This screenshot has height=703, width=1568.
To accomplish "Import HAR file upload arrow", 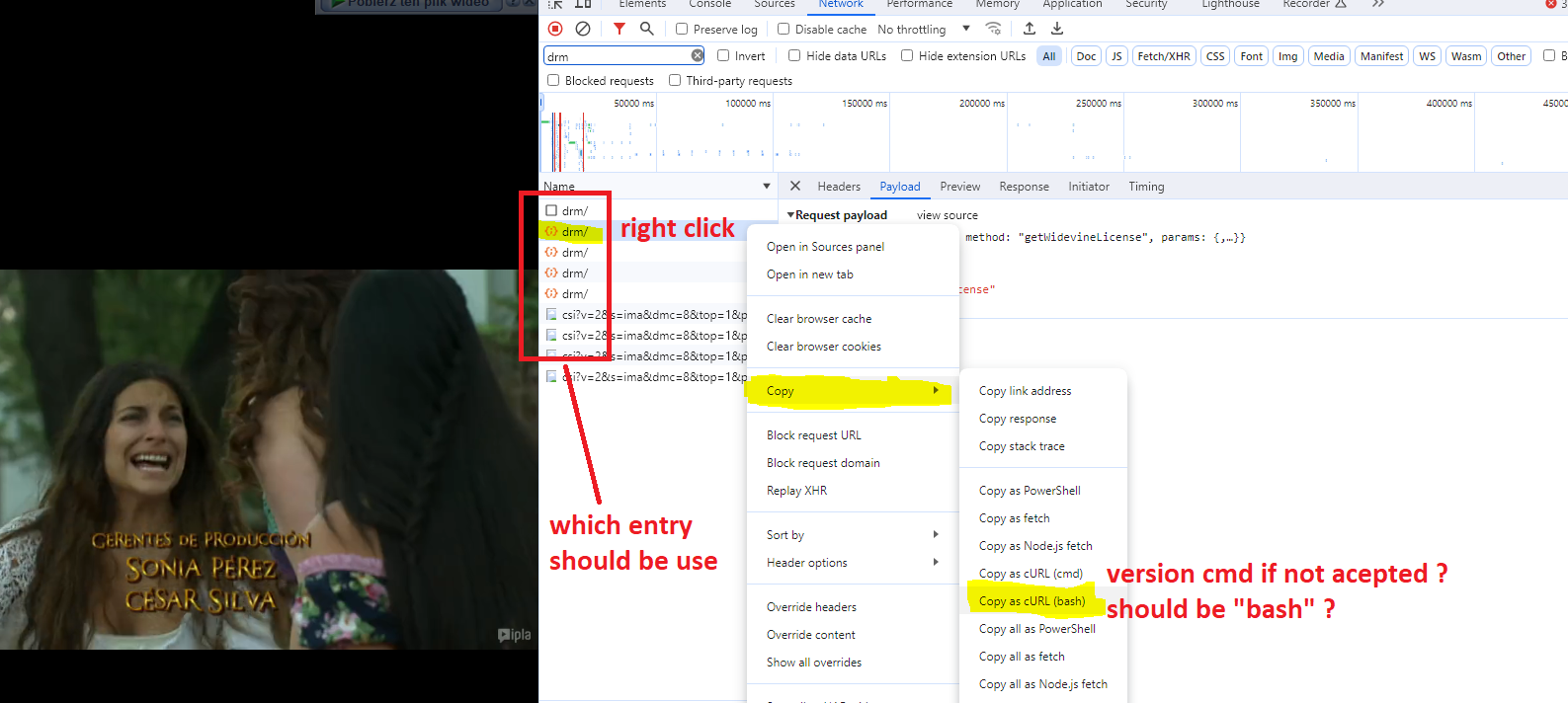I will (1030, 29).
